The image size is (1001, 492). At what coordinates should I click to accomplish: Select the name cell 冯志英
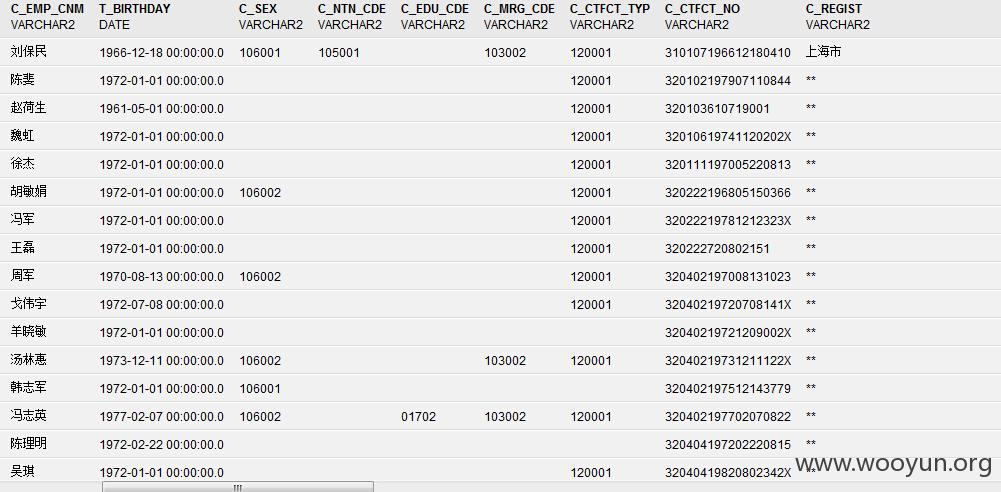pos(29,416)
